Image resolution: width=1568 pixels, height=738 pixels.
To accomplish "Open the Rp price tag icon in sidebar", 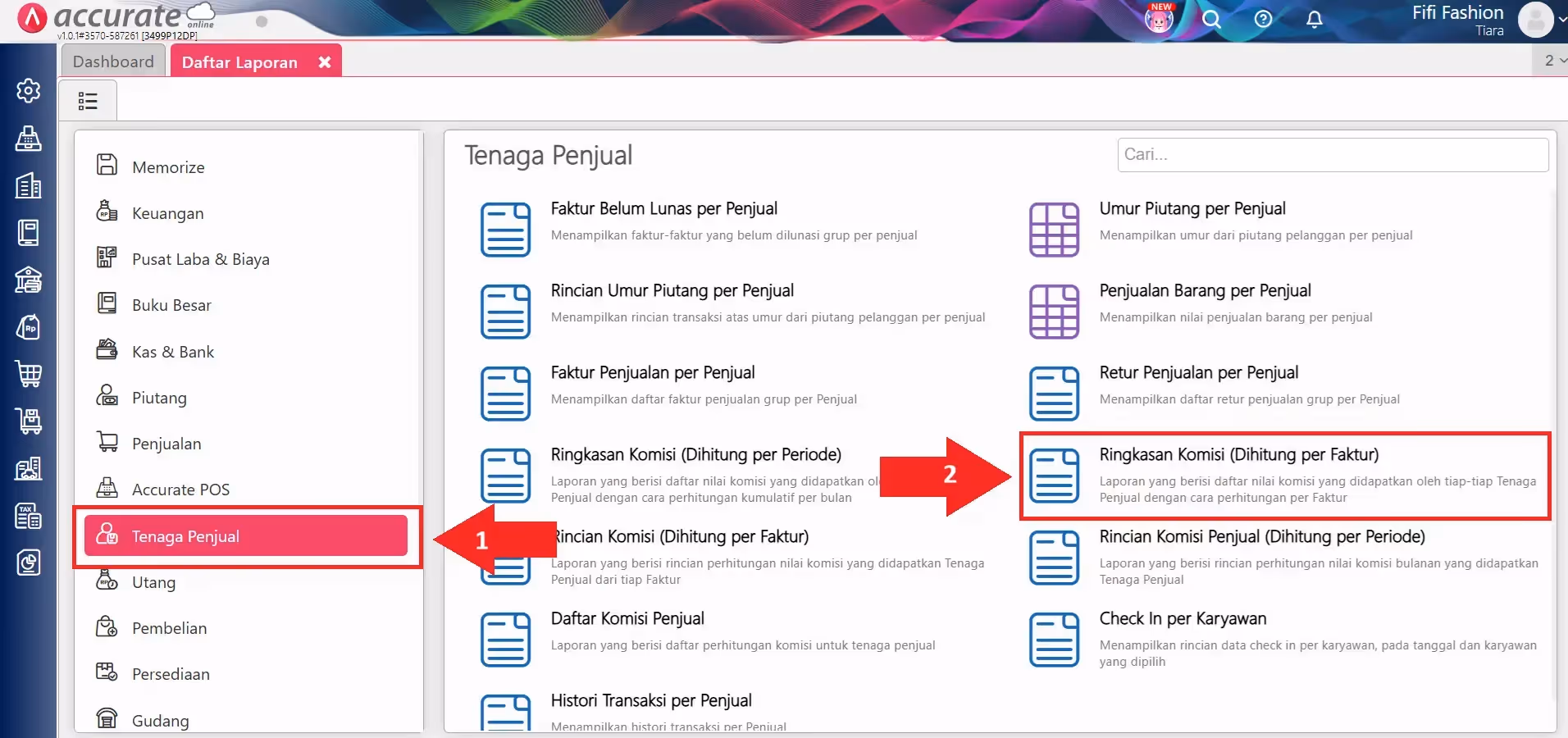I will point(29,327).
